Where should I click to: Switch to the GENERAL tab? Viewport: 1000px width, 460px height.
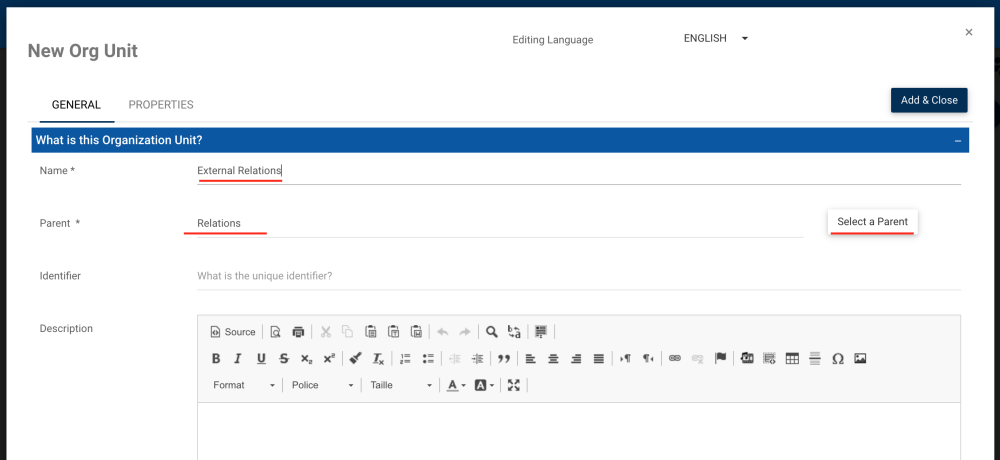pos(77,105)
